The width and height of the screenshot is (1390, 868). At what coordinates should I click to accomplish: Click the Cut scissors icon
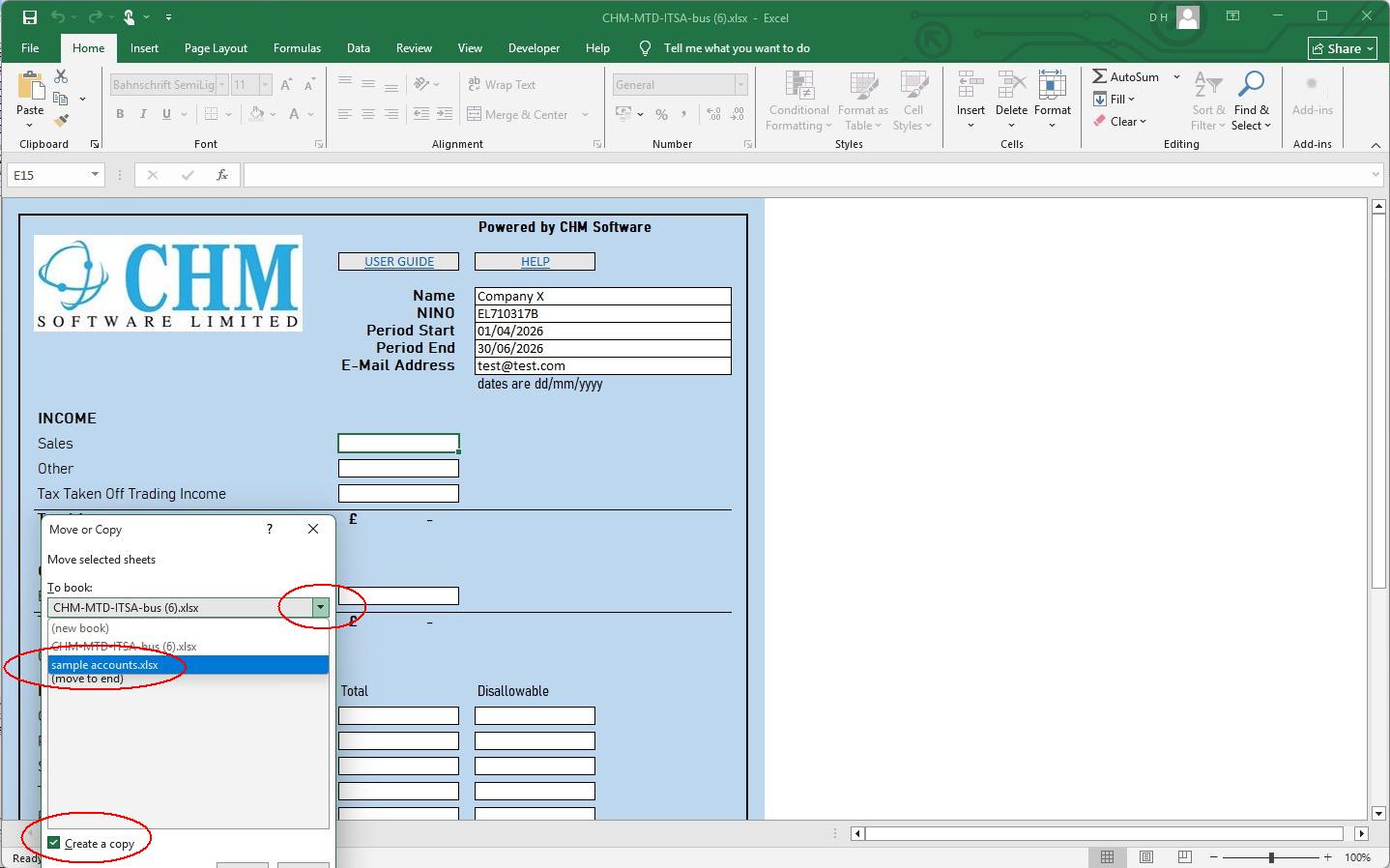61,76
